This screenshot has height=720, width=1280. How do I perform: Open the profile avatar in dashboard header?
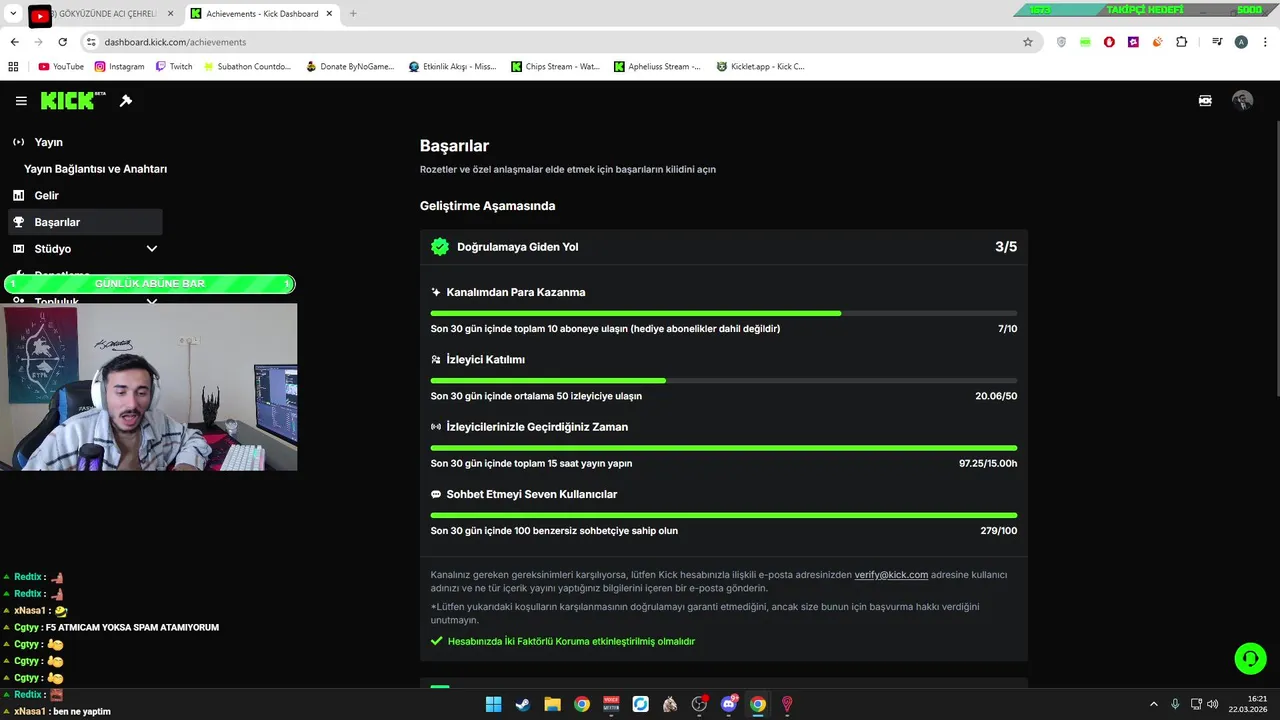click(x=1242, y=101)
